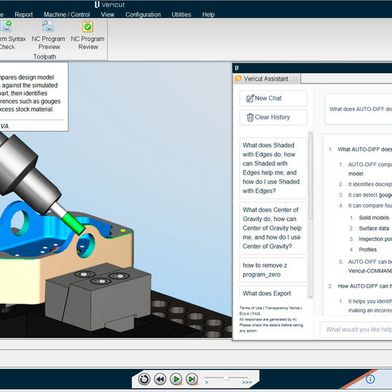Open the Configuration menu
This screenshot has height=392, width=392.
[x=143, y=15]
